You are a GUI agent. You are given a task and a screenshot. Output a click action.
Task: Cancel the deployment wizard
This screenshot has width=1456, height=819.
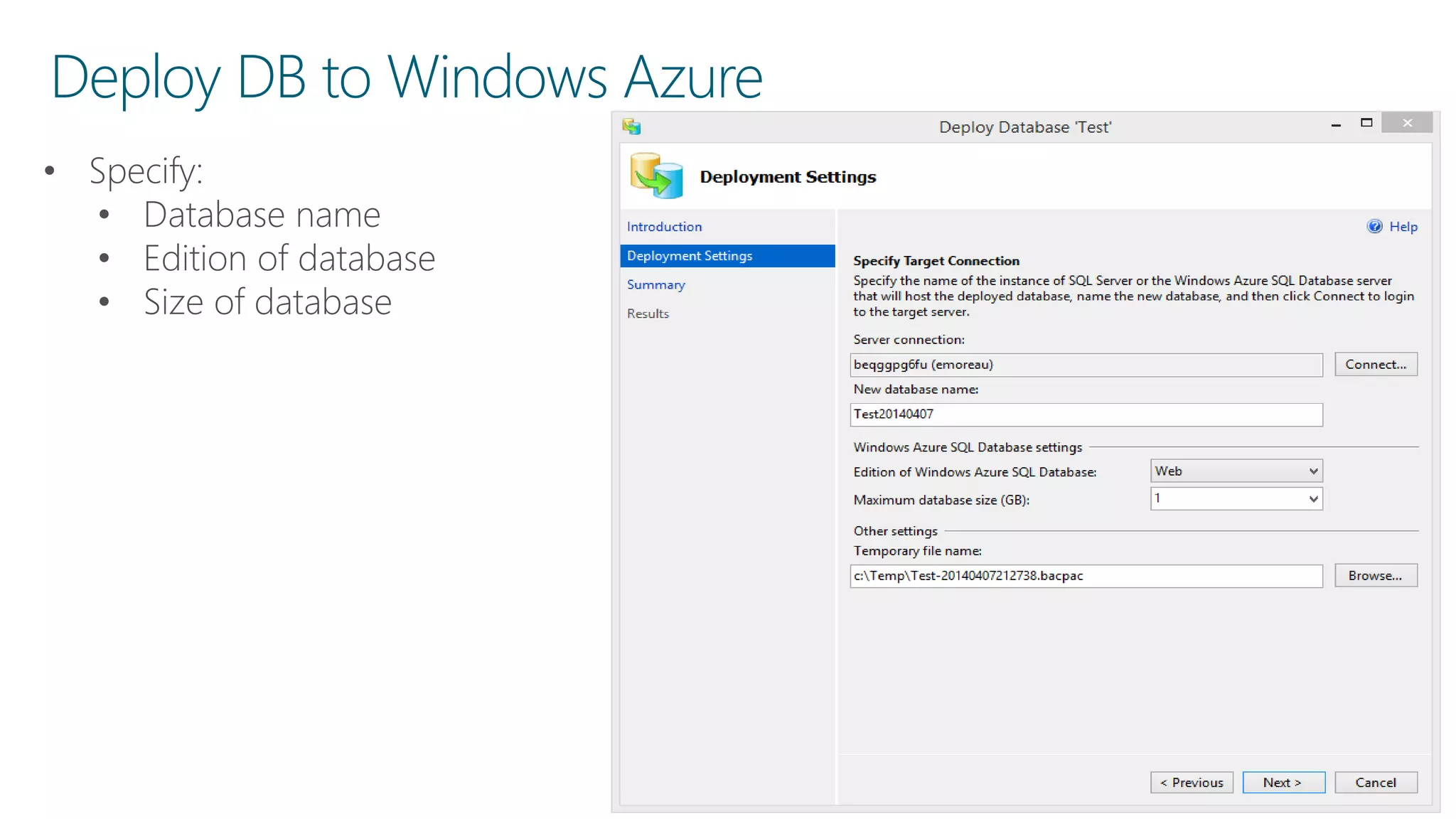click(x=1376, y=782)
